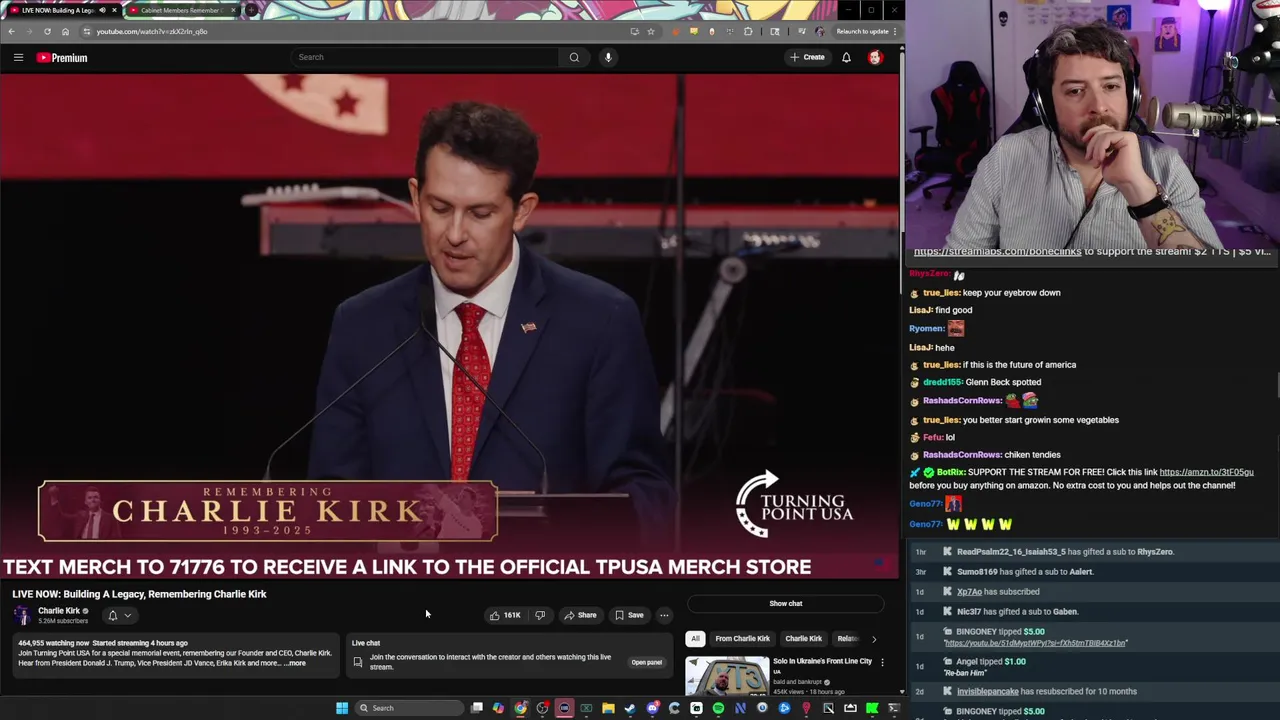Open the Charlie Kirk channel avatar

point(22,615)
